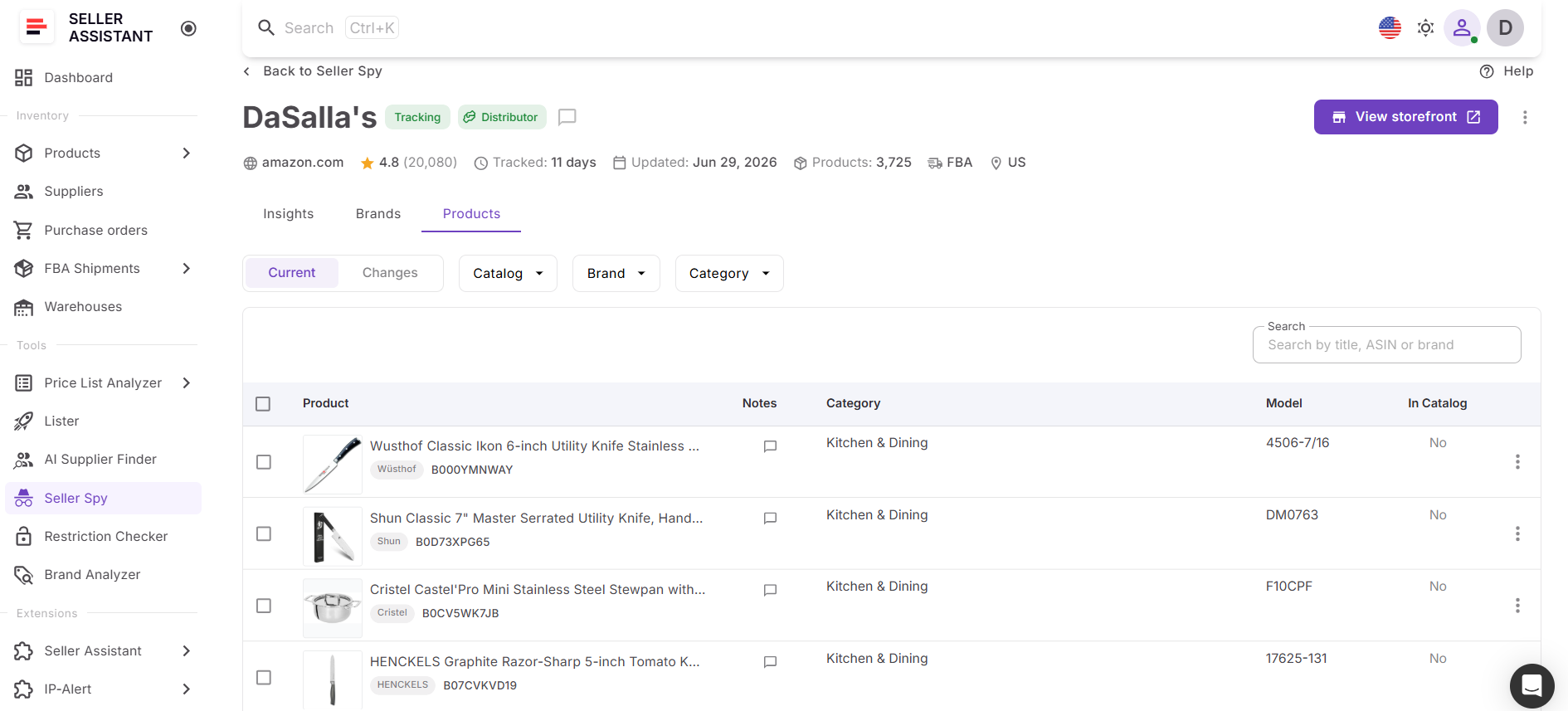This screenshot has width=1568, height=711.
Task: Open Wusthof Classic Ikon product title
Action: 534,446
